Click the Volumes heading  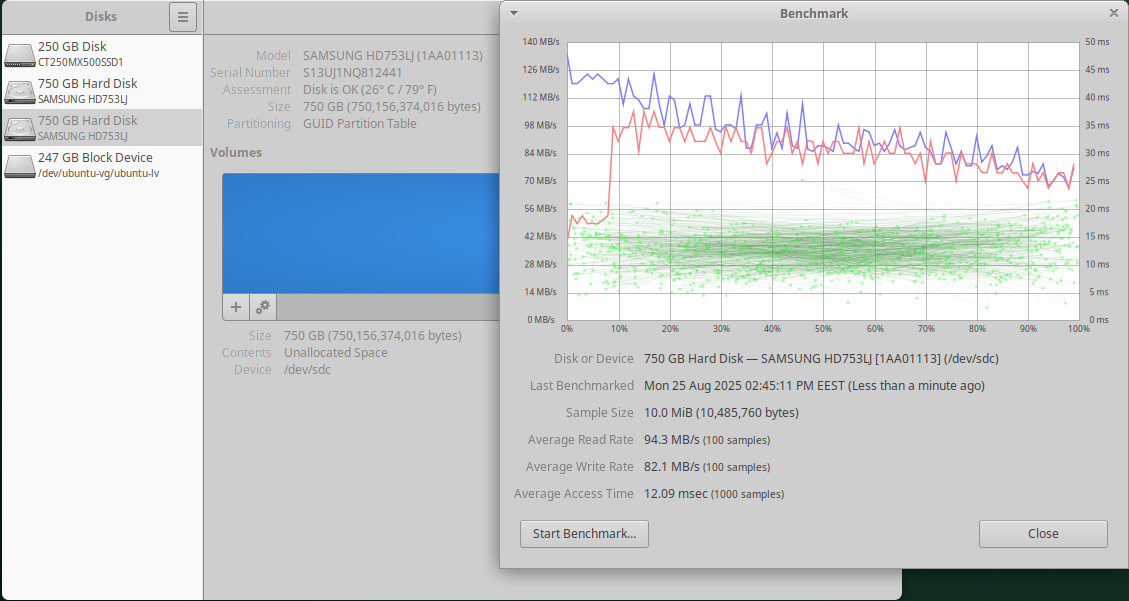[x=236, y=153]
